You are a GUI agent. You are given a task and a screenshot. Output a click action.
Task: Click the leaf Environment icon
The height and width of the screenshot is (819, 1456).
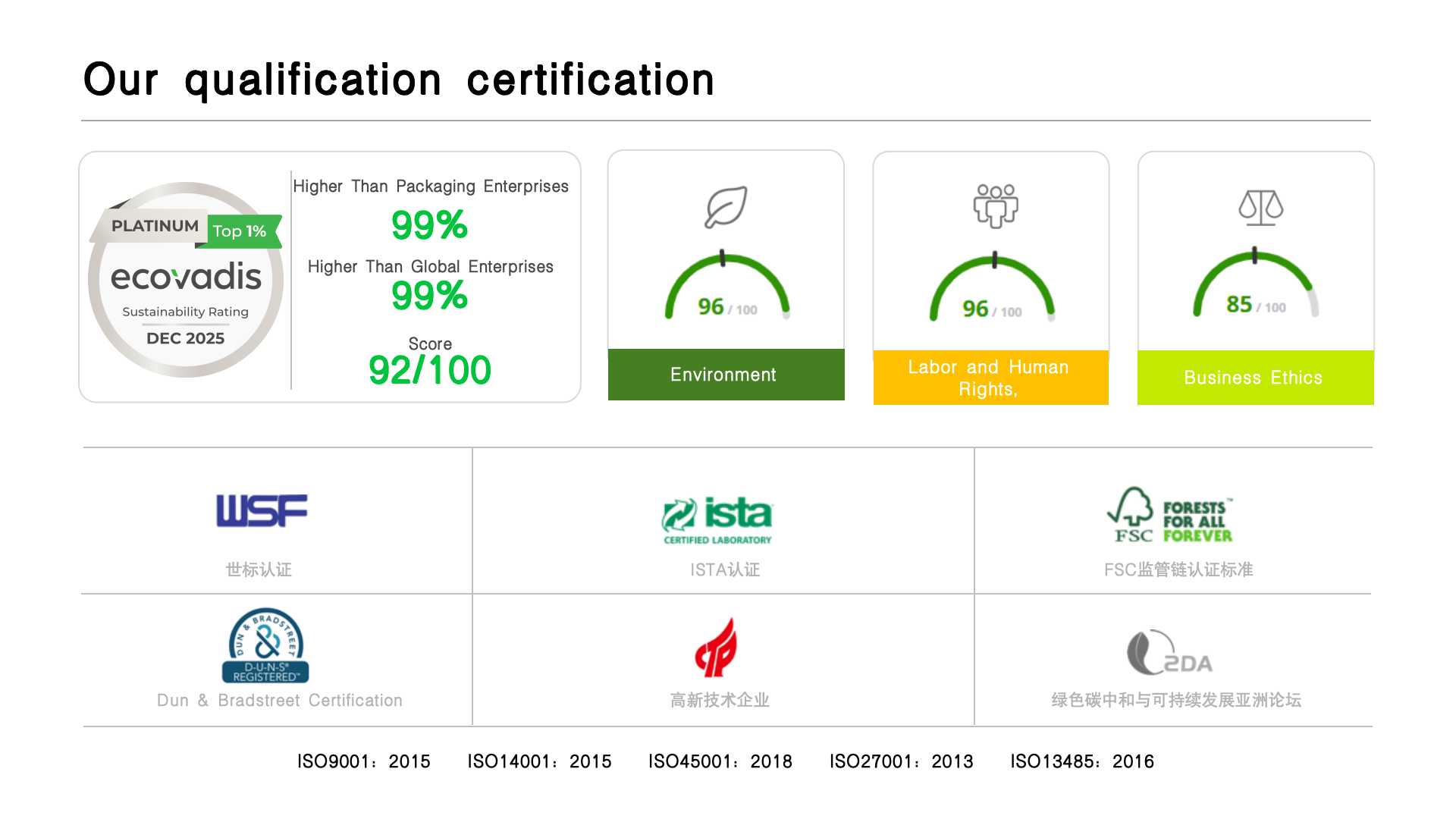pyautogui.click(x=725, y=207)
